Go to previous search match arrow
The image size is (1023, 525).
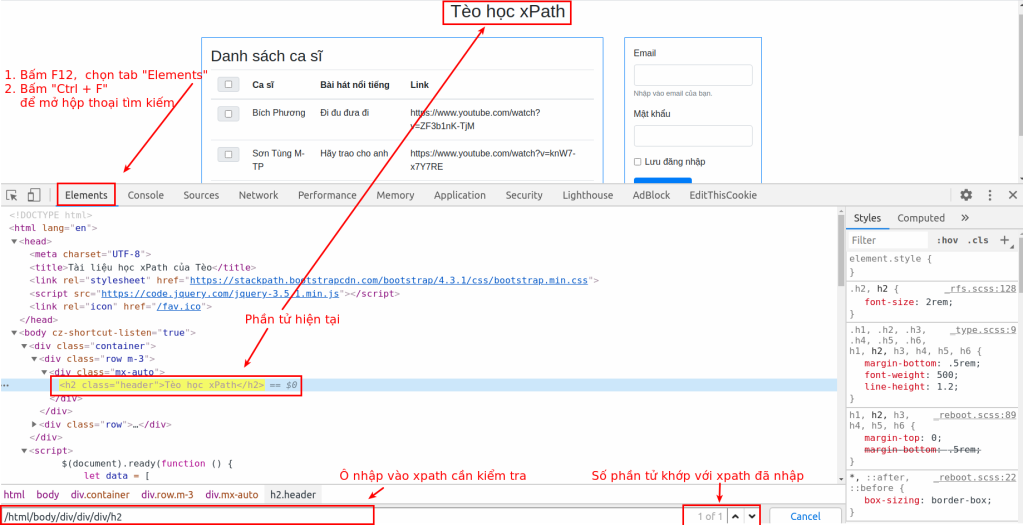(735, 517)
